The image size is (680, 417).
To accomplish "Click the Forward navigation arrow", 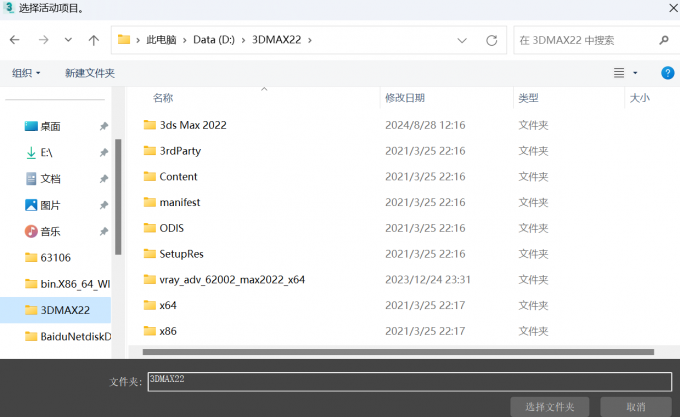I will point(43,40).
